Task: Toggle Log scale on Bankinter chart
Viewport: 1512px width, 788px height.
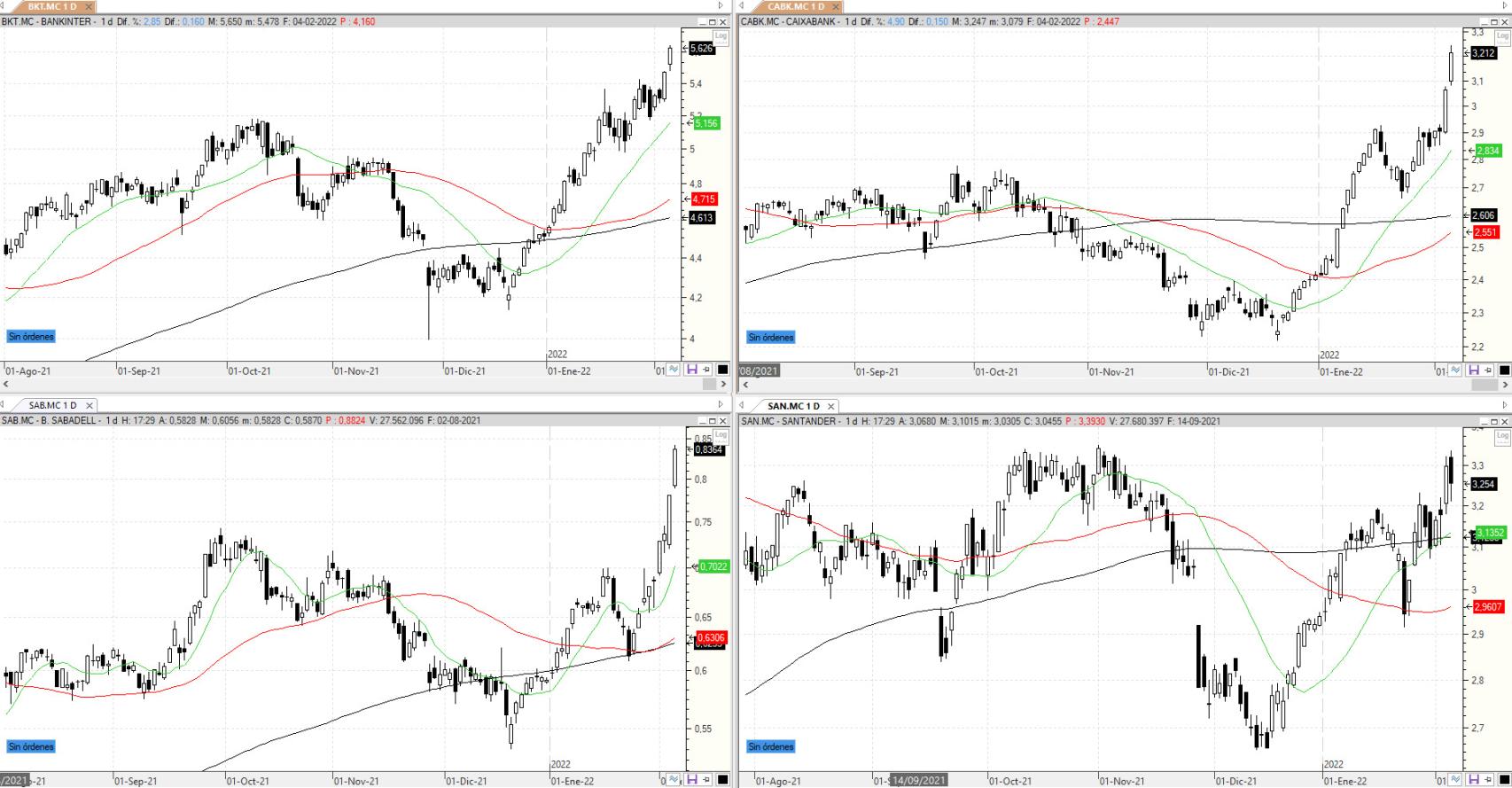Action: (721, 36)
